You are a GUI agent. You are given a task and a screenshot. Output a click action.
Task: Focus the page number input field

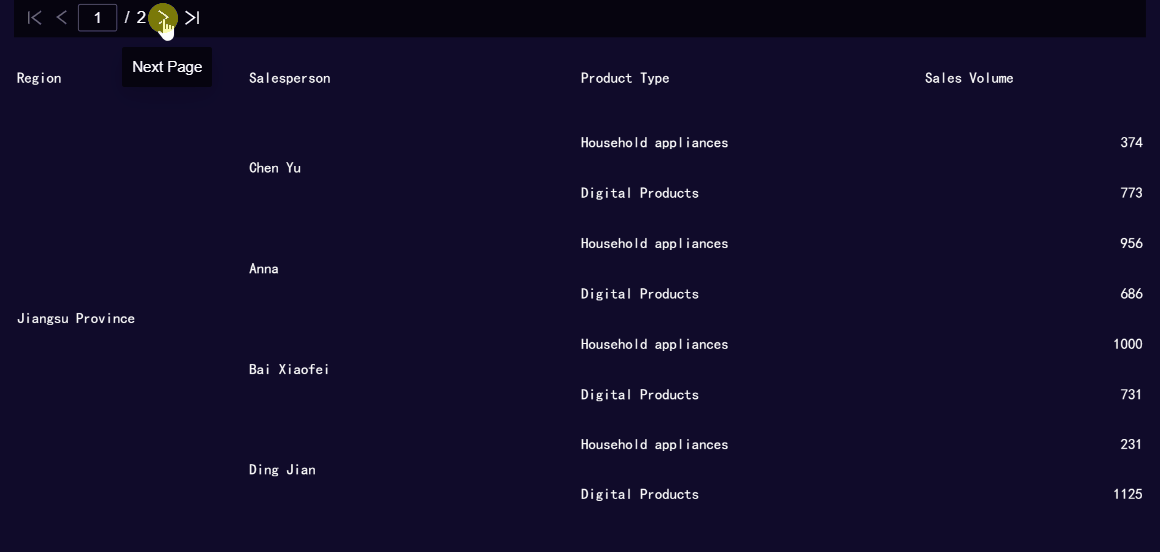(98, 18)
